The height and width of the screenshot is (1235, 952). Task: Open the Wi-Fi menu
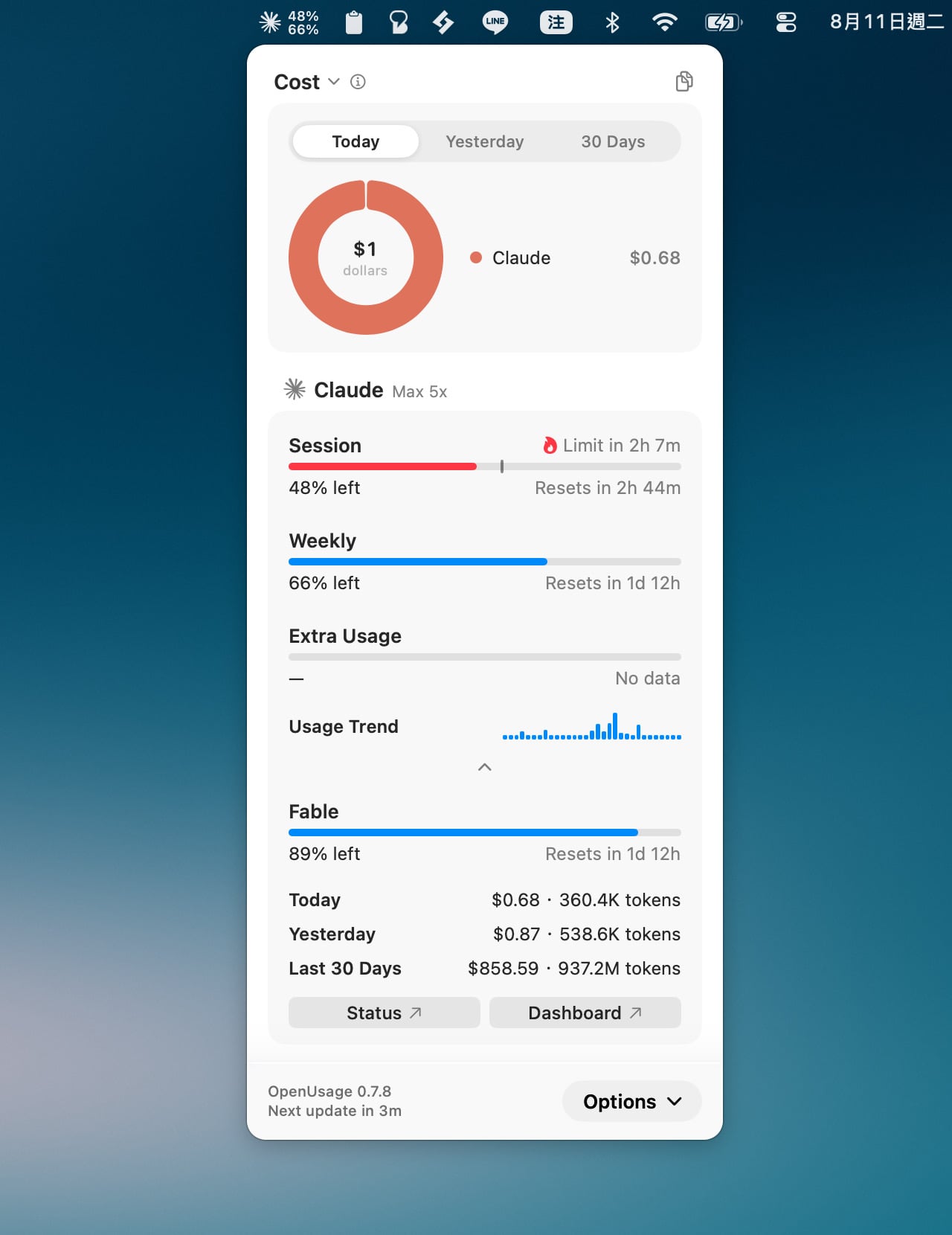(x=664, y=22)
